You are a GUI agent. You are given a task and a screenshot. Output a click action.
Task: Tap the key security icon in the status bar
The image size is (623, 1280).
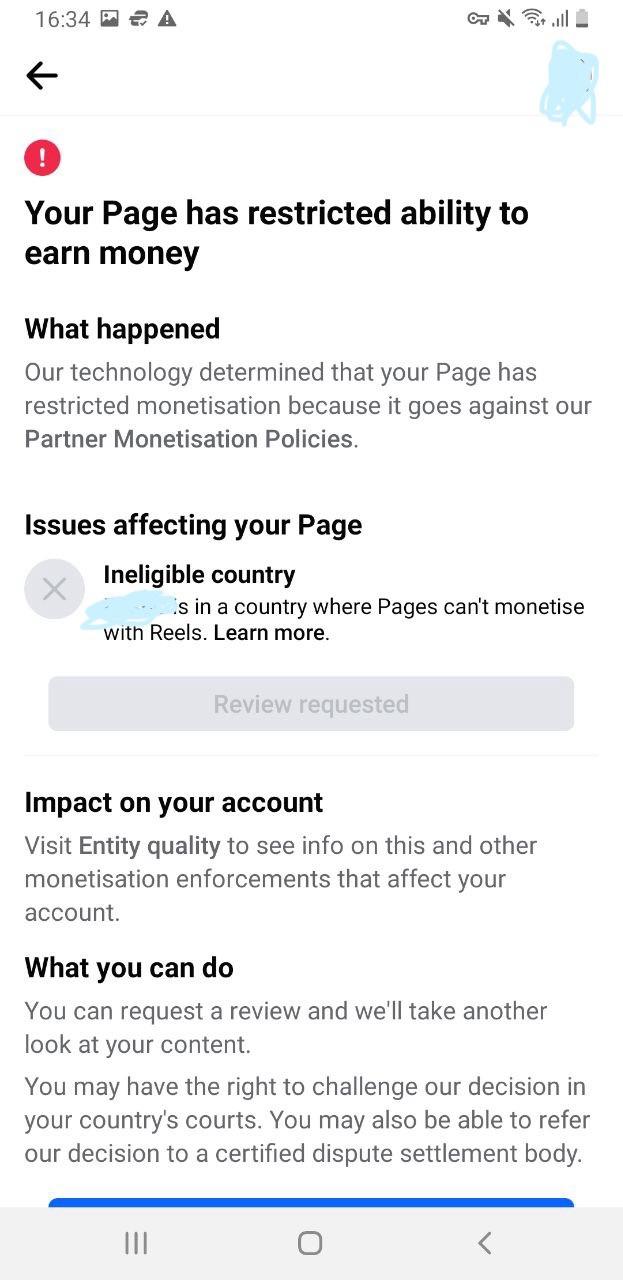pos(477,18)
